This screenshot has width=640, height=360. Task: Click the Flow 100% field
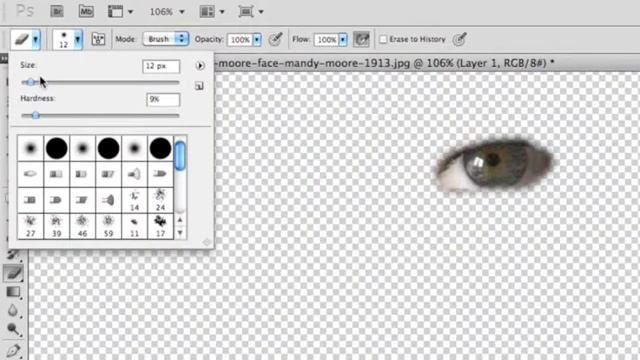tap(326, 40)
